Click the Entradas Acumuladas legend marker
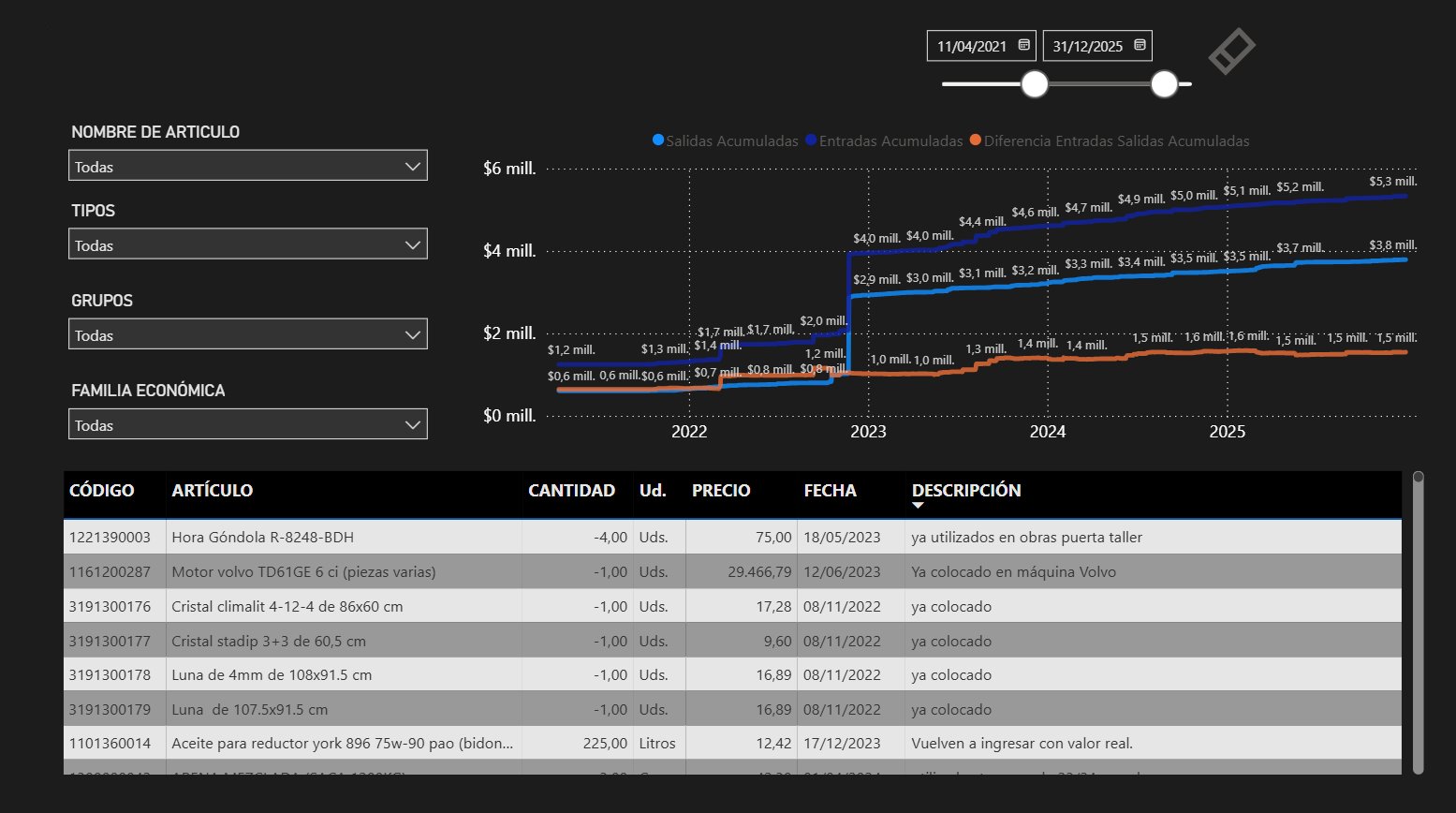1456x813 pixels. (812, 140)
